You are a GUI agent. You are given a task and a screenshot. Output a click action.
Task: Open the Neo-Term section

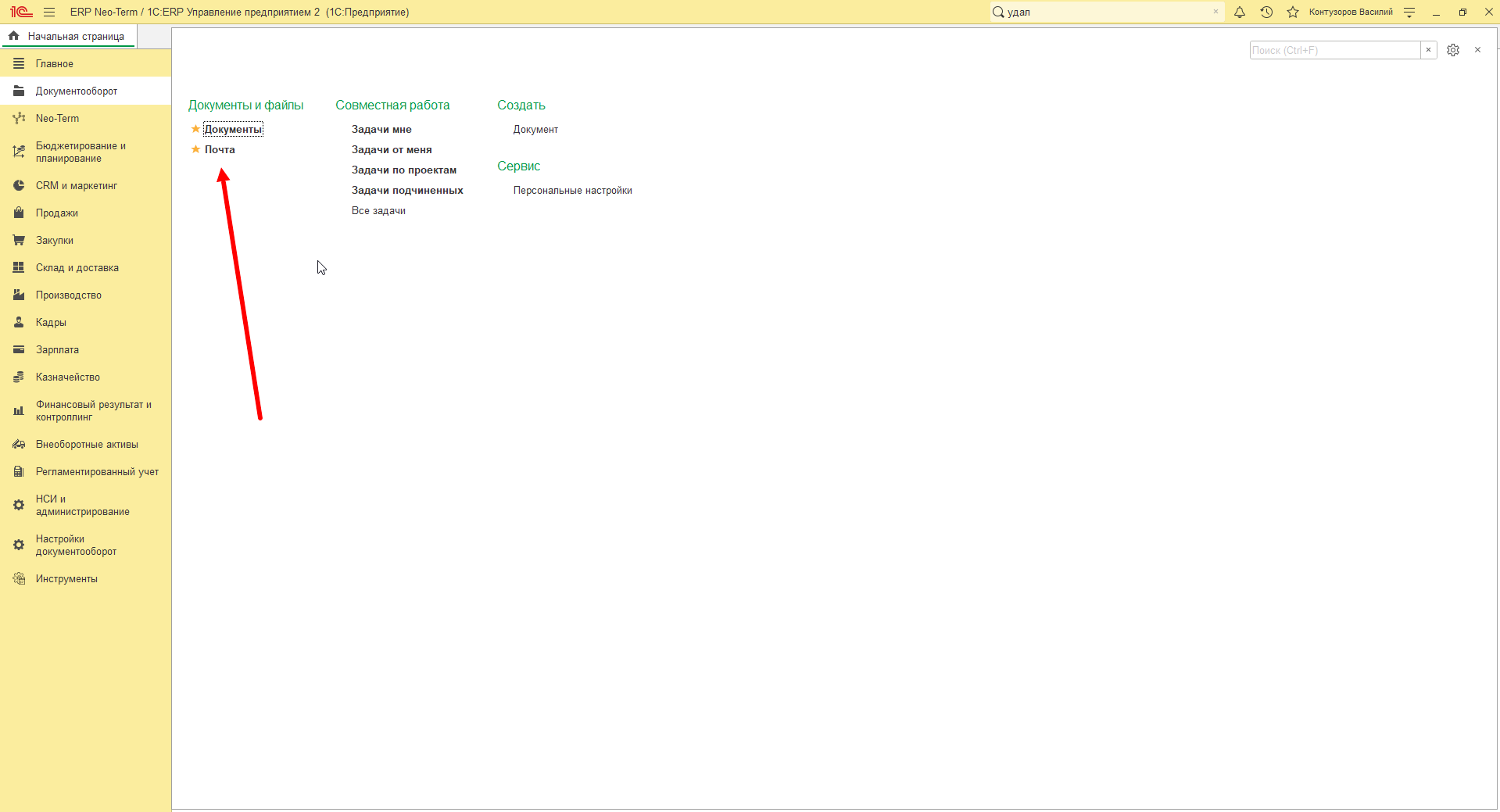[x=85, y=118]
